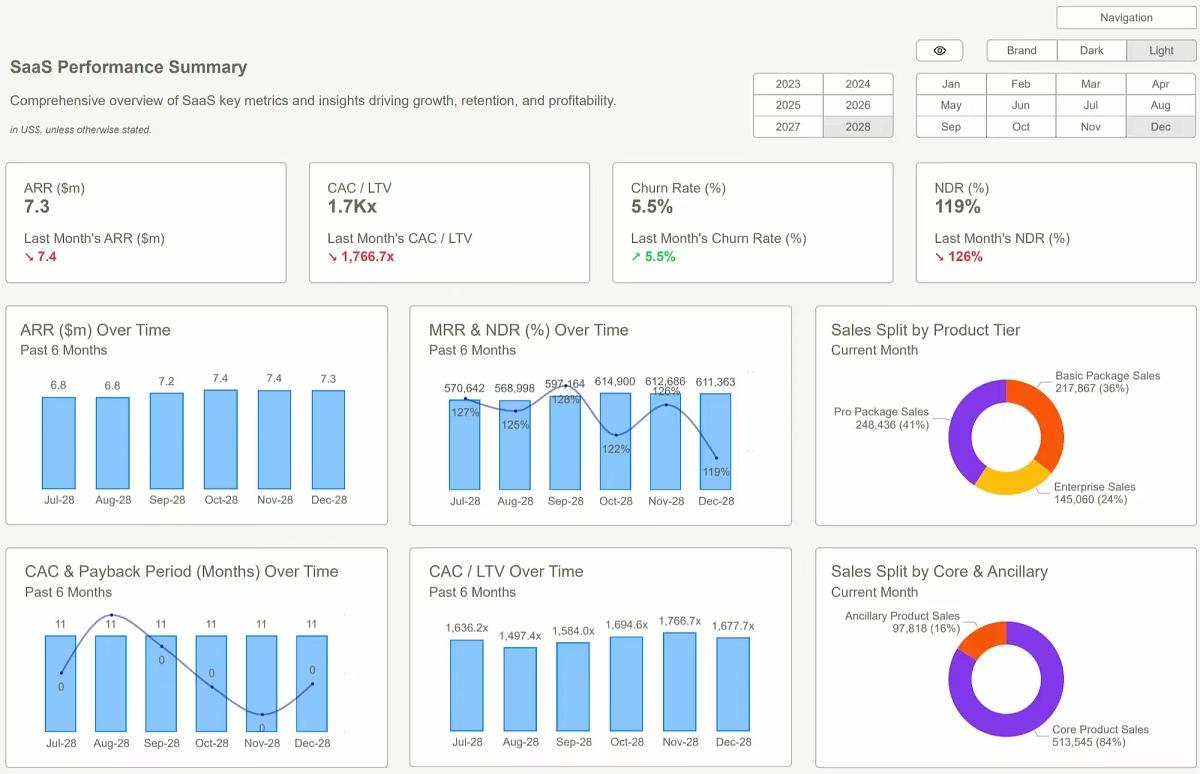Screen dimensions: 1200x774
Task: Filter month to Jan
Action: click(951, 84)
